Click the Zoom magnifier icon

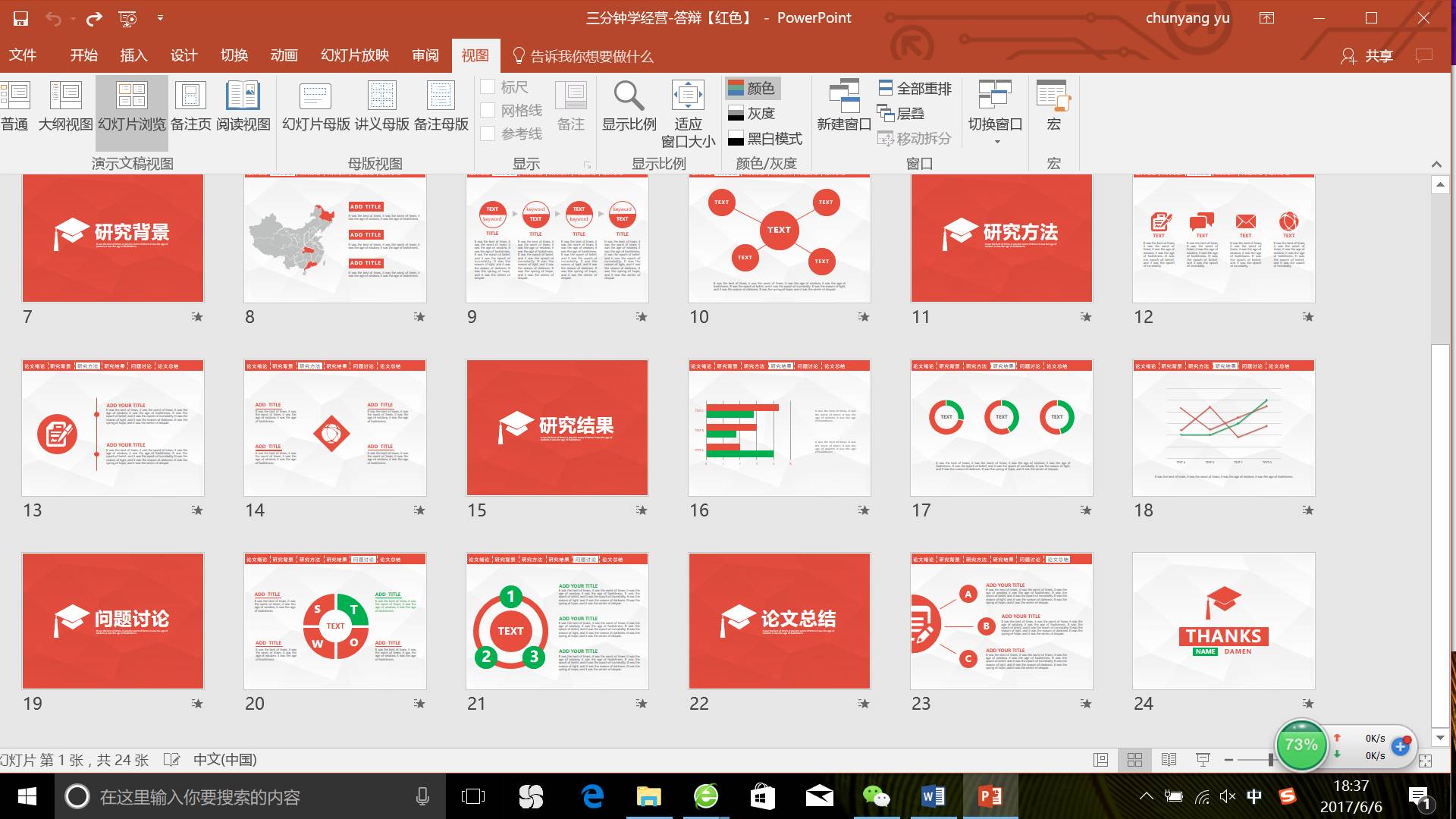click(x=629, y=97)
